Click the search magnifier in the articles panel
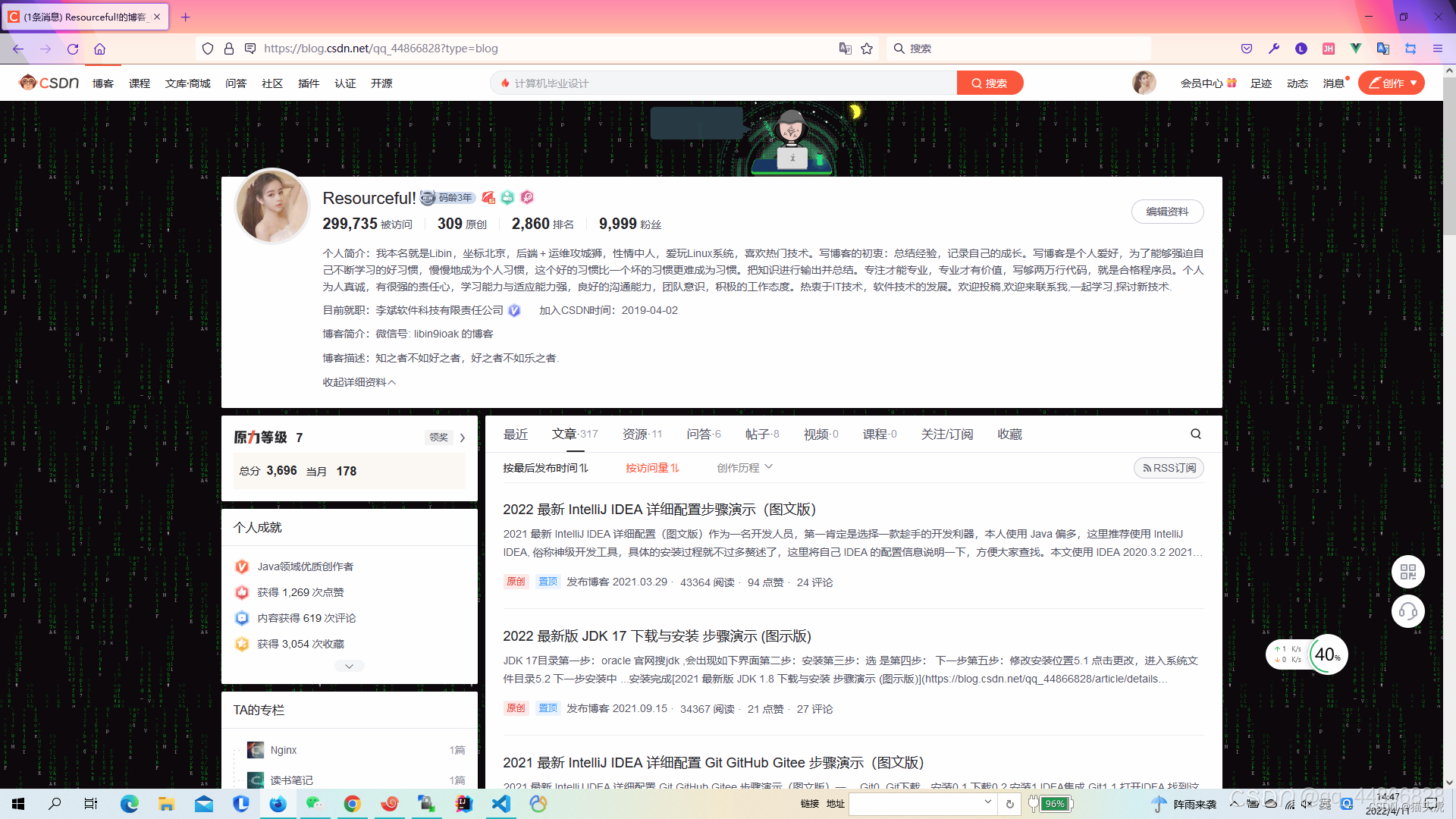1456x819 pixels. click(x=1195, y=434)
